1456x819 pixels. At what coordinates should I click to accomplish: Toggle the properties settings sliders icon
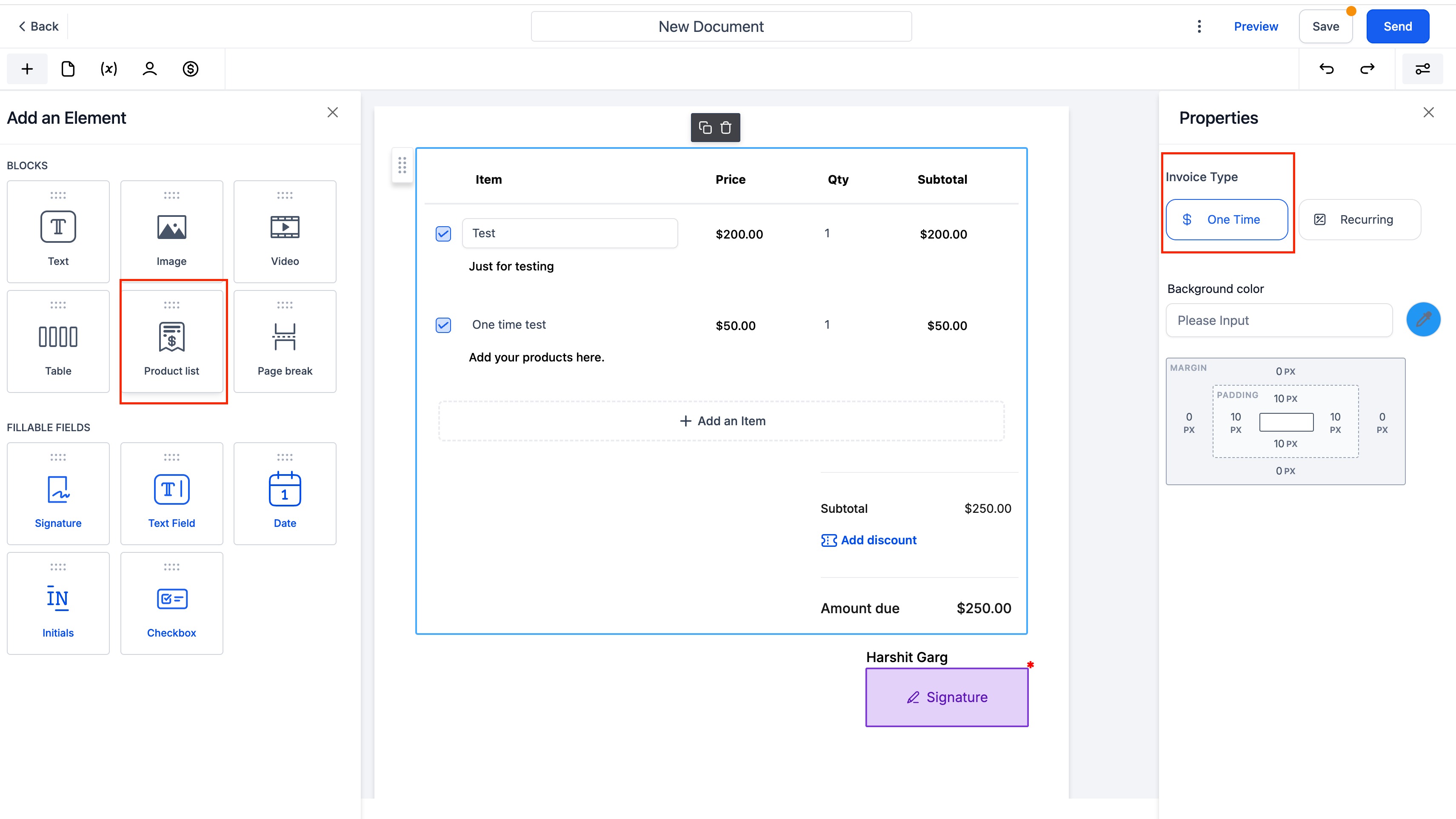pyautogui.click(x=1422, y=69)
